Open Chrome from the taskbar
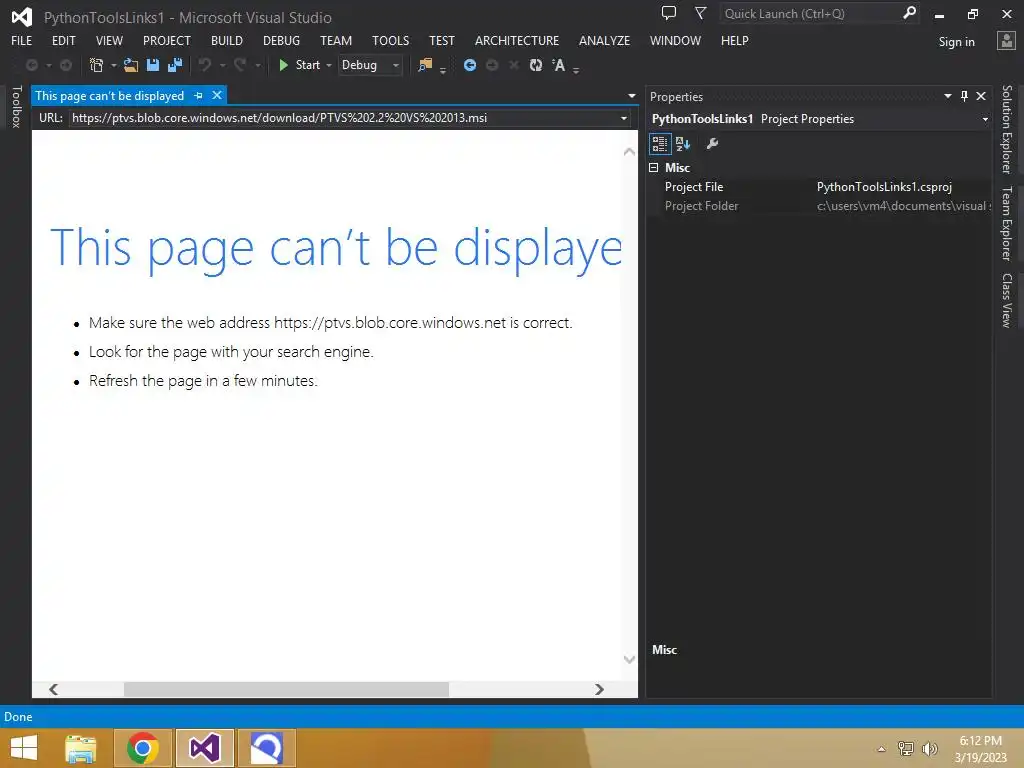 pos(143,748)
